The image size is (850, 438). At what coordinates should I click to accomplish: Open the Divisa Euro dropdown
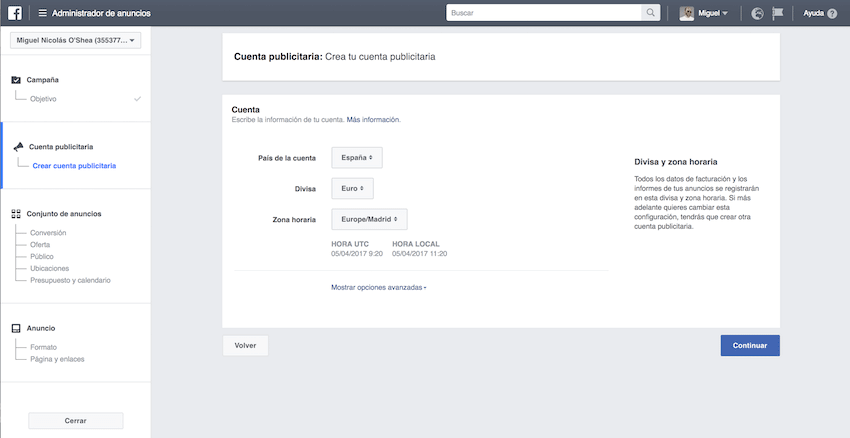tap(352, 189)
